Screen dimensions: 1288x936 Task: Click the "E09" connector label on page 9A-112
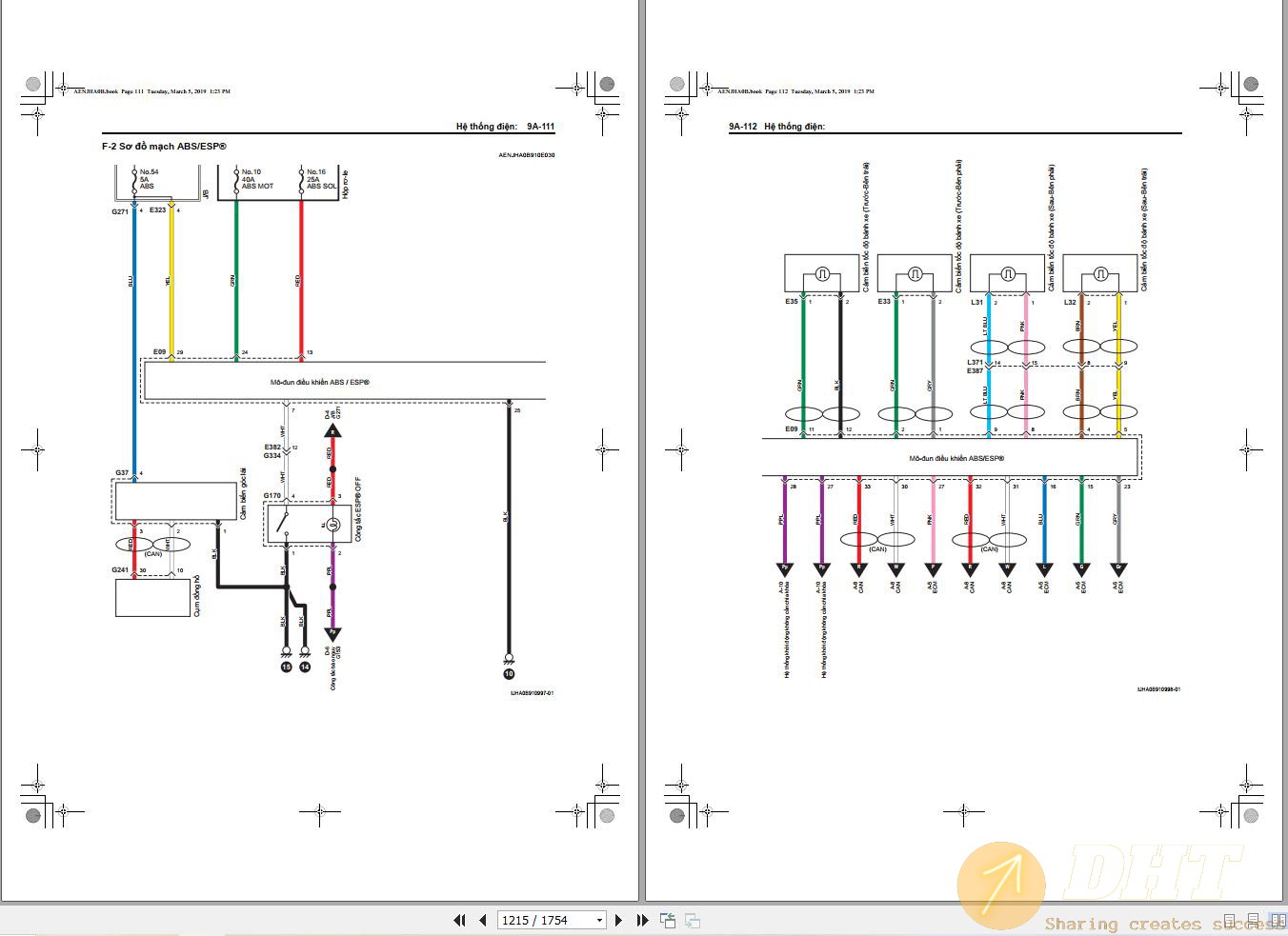click(x=792, y=429)
